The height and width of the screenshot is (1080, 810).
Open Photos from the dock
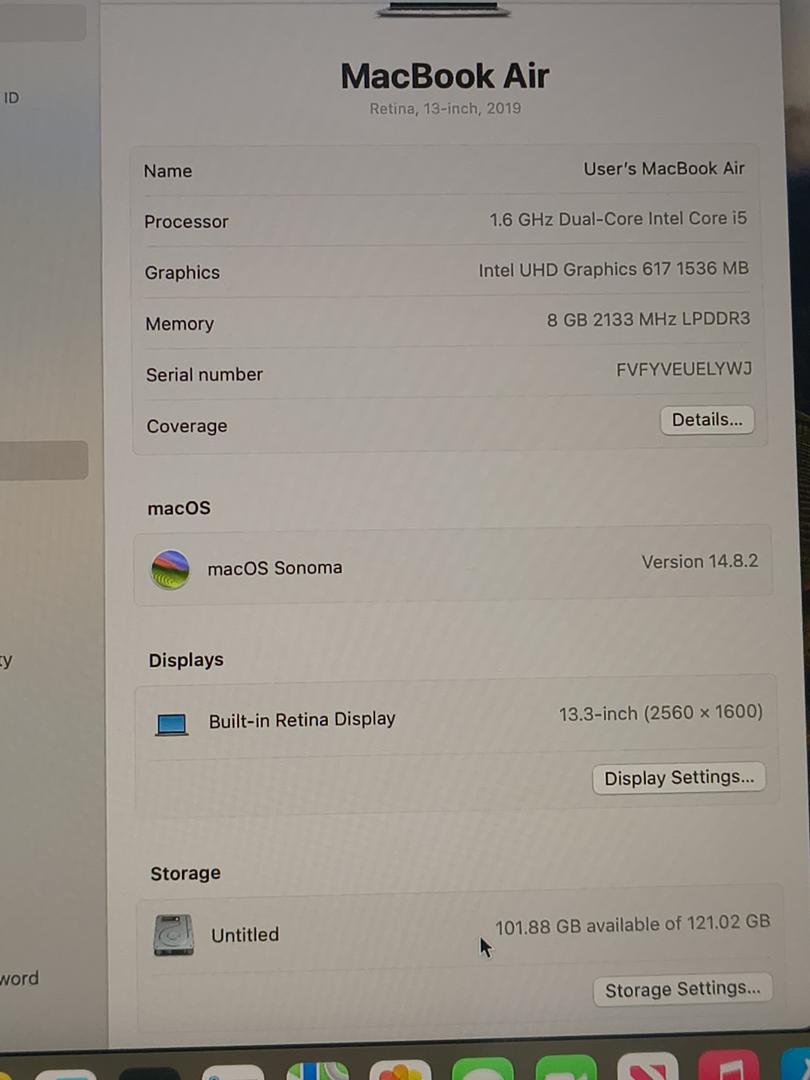(400, 1071)
